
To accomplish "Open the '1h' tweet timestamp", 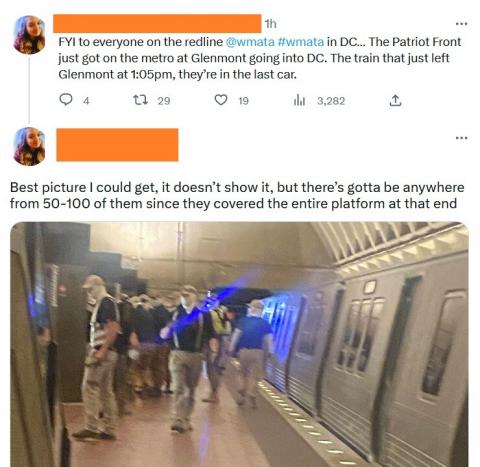I will pos(270,24).
